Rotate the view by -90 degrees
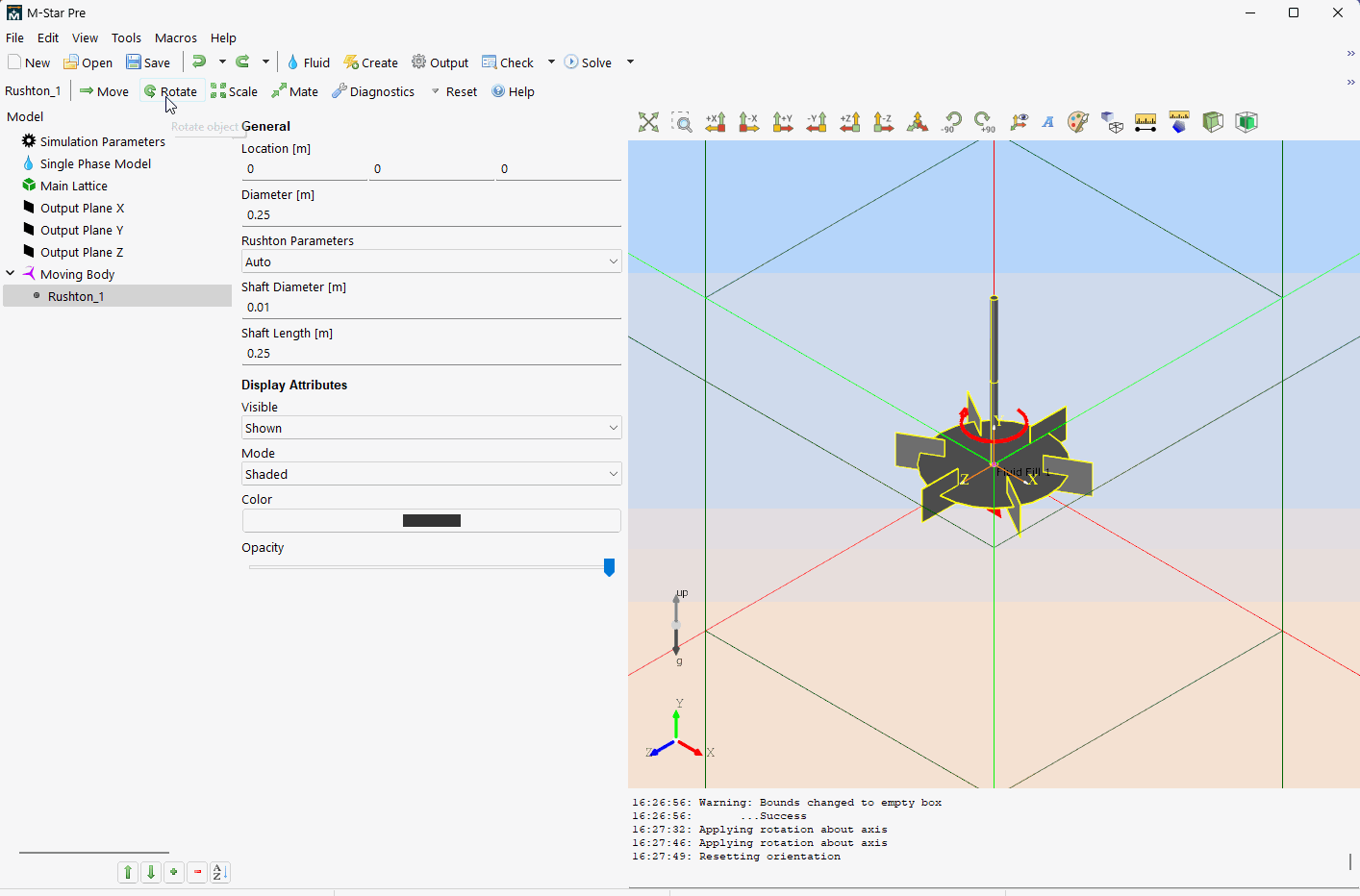Screen dimensions: 1360x896 [951, 122]
